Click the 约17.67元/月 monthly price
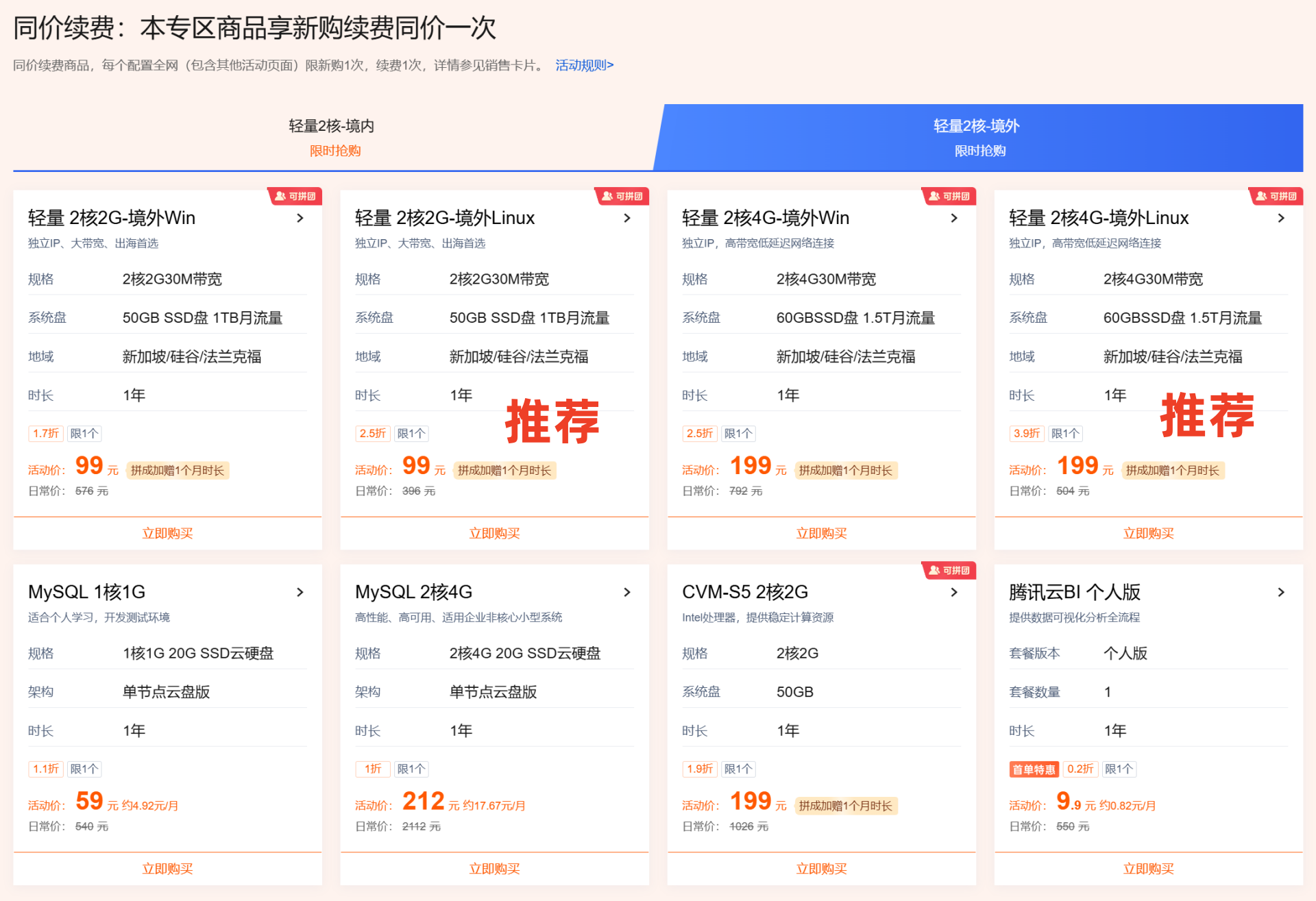The image size is (1316, 901). [494, 806]
